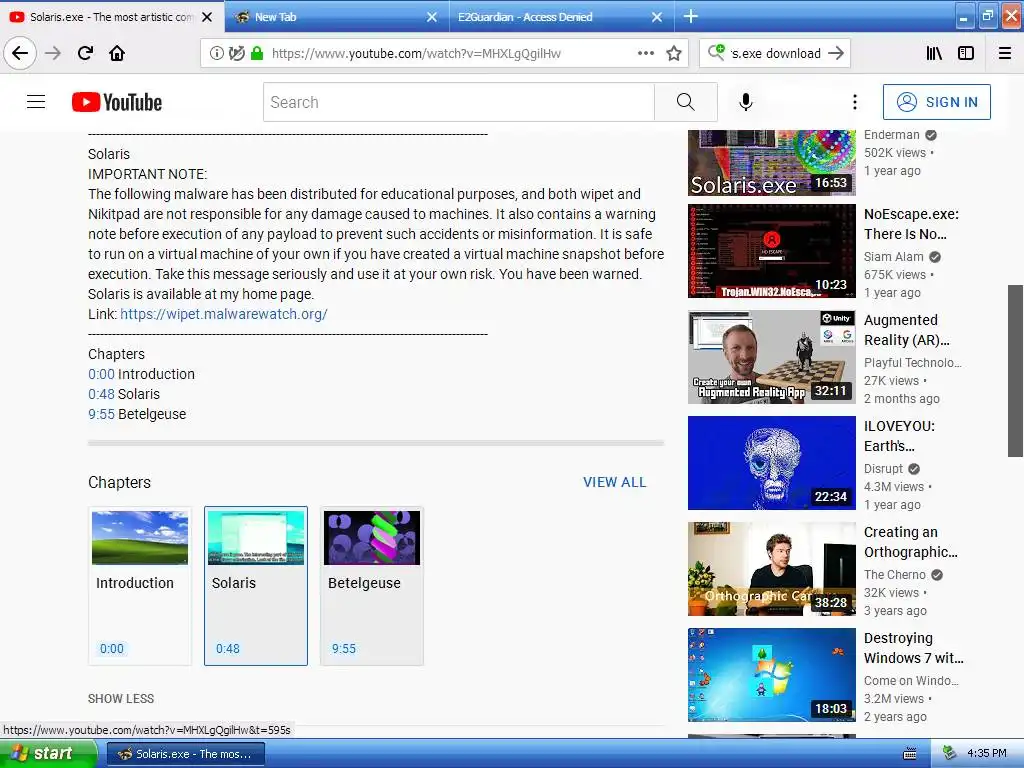Open ILOVEYOU: Earth's... video title

tap(899, 436)
